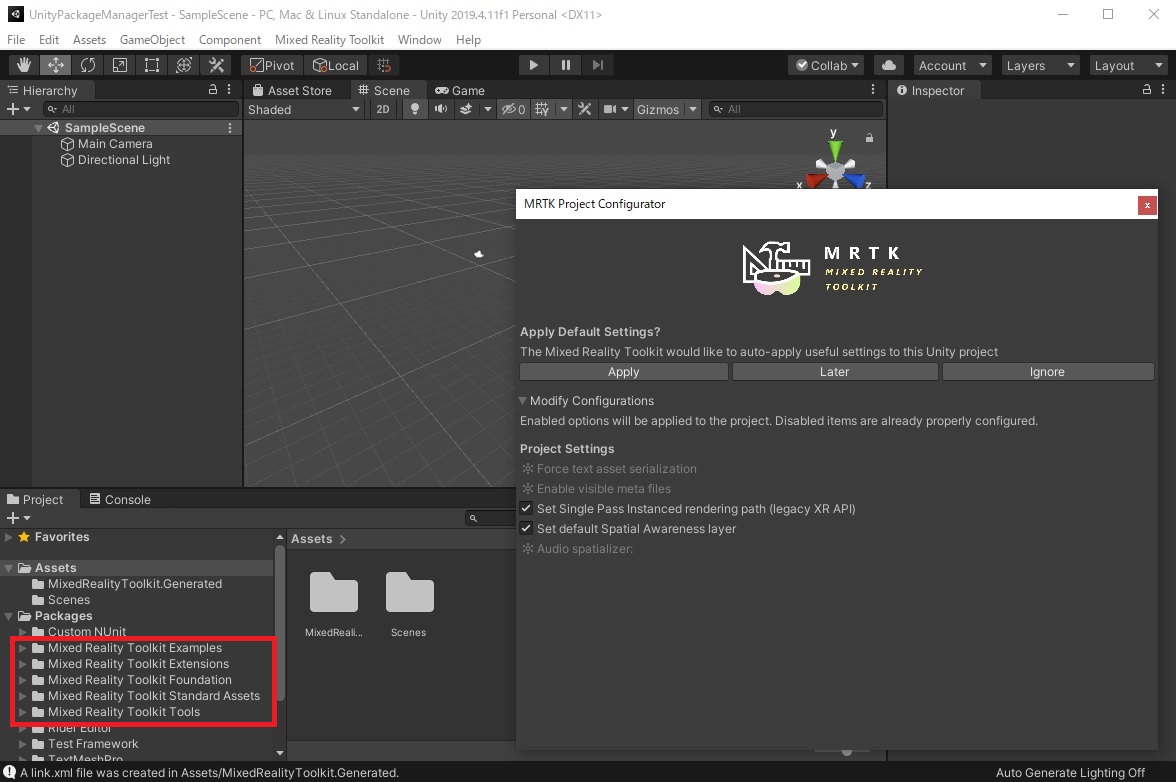Lock the Hierarchy panel

(x=213, y=89)
